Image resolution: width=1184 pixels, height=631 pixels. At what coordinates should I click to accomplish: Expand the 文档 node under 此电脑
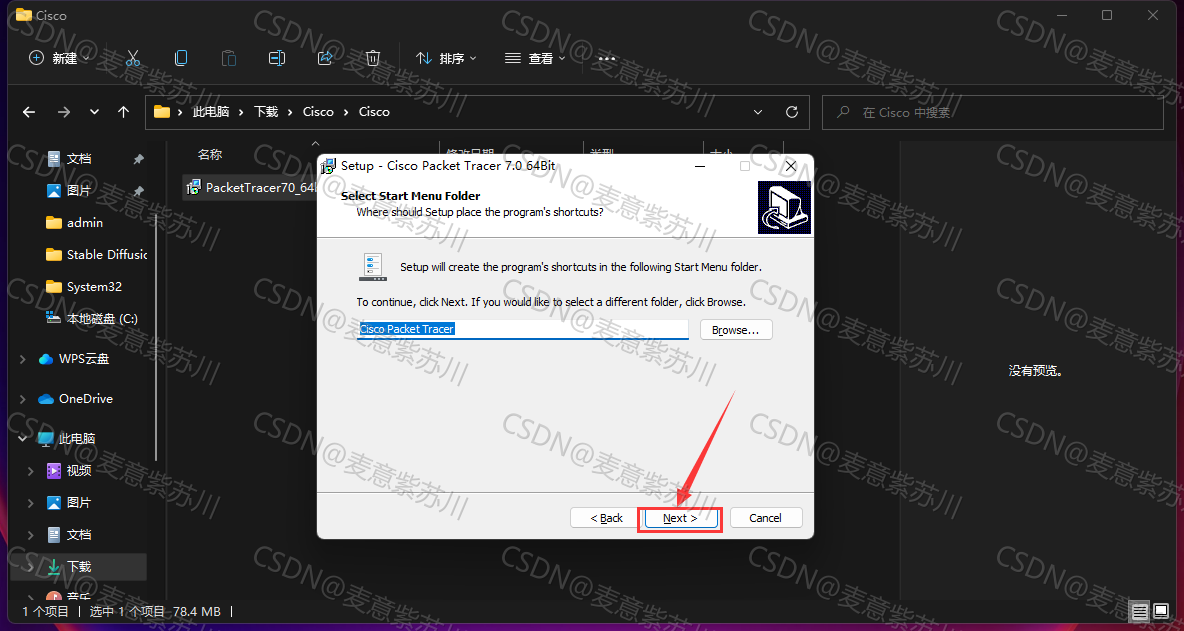coord(31,535)
